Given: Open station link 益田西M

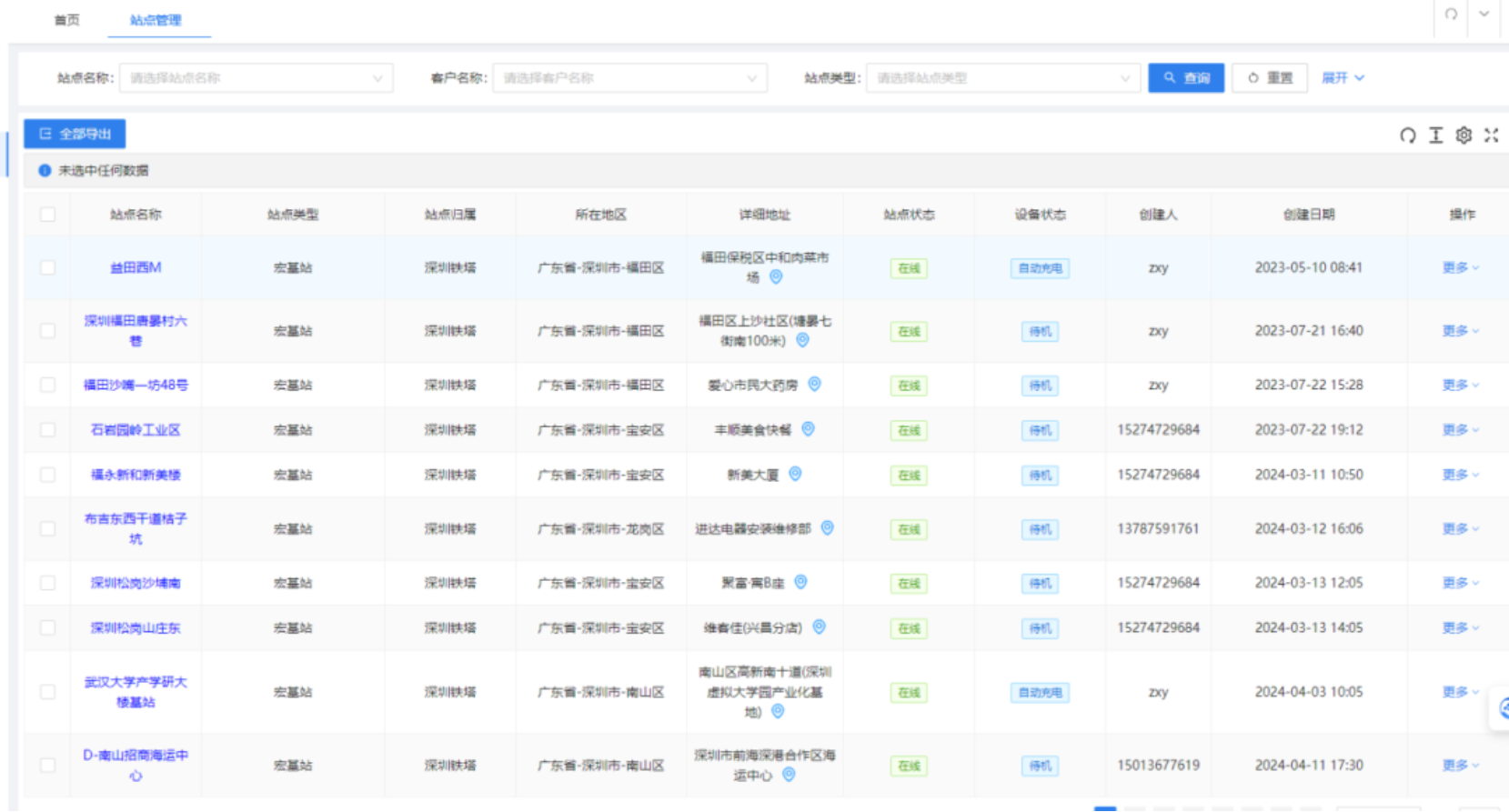Looking at the screenshot, I should tap(136, 267).
